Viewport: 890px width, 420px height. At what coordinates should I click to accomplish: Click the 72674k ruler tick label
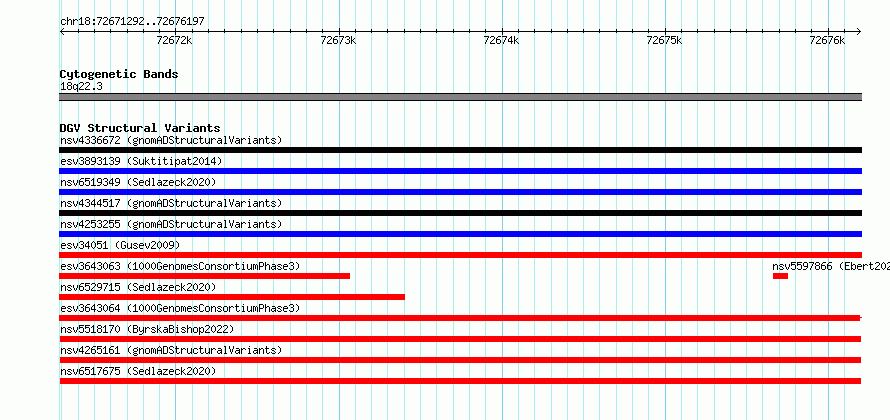pos(501,40)
